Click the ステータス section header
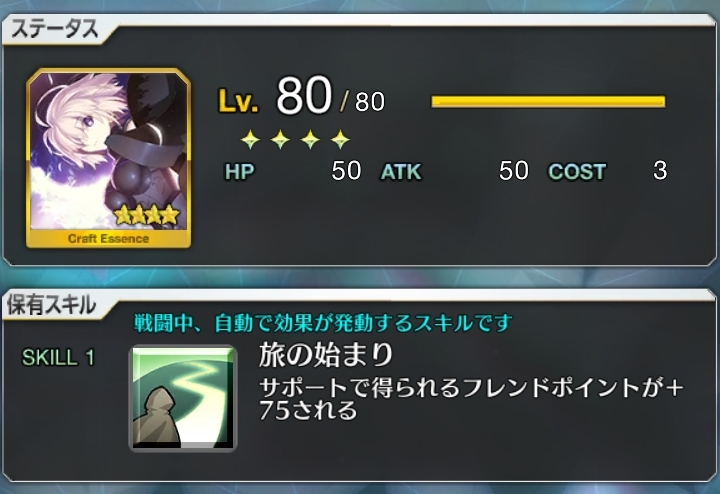Image resolution: width=720 pixels, height=494 pixels. [x=55, y=29]
